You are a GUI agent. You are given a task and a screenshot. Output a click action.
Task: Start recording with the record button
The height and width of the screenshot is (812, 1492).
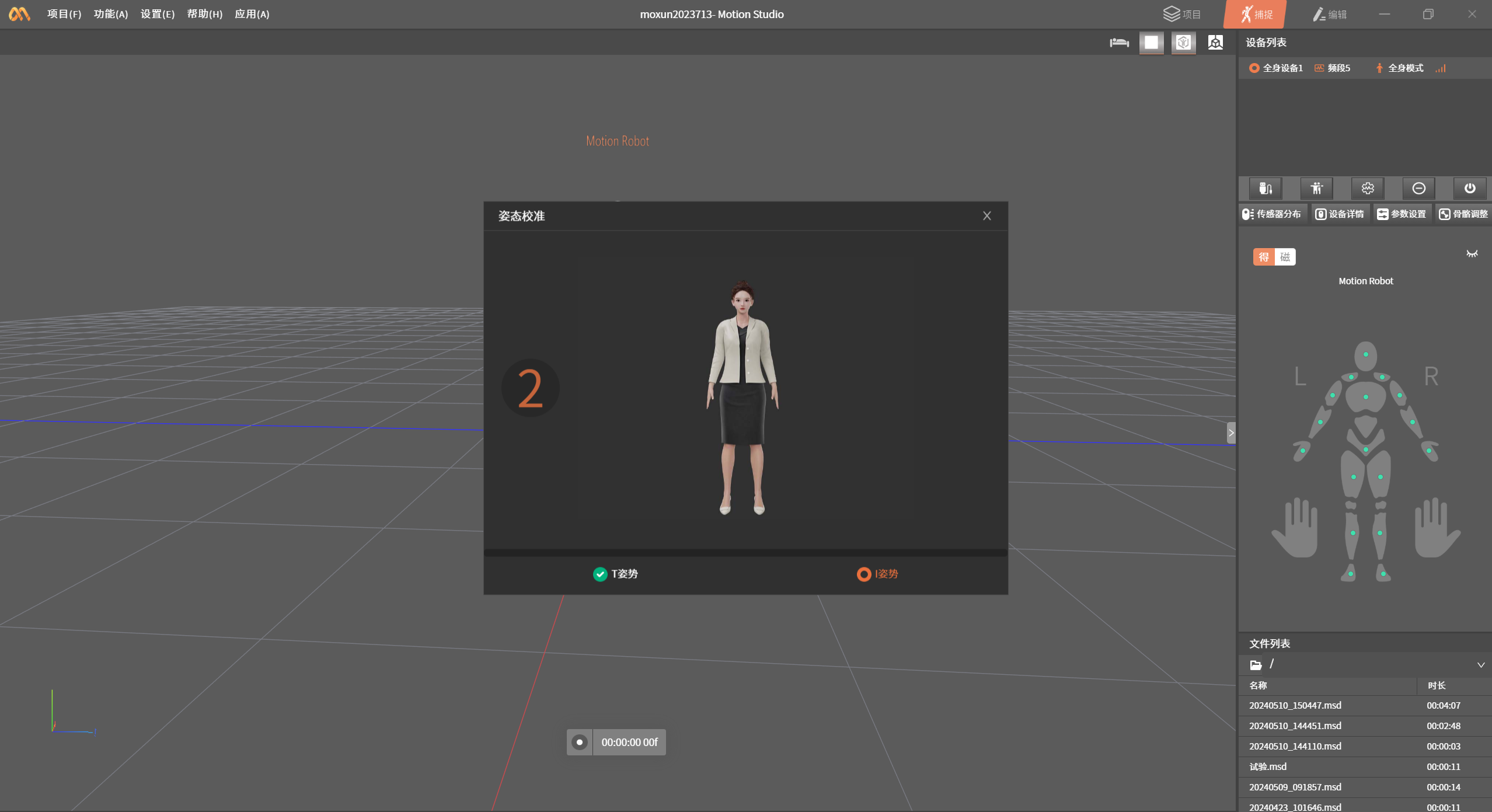(x=579, y=742)
